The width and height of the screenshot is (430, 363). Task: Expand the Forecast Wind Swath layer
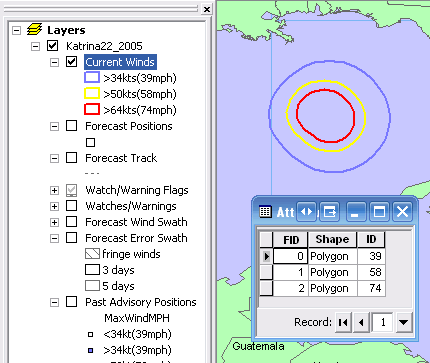54,222
